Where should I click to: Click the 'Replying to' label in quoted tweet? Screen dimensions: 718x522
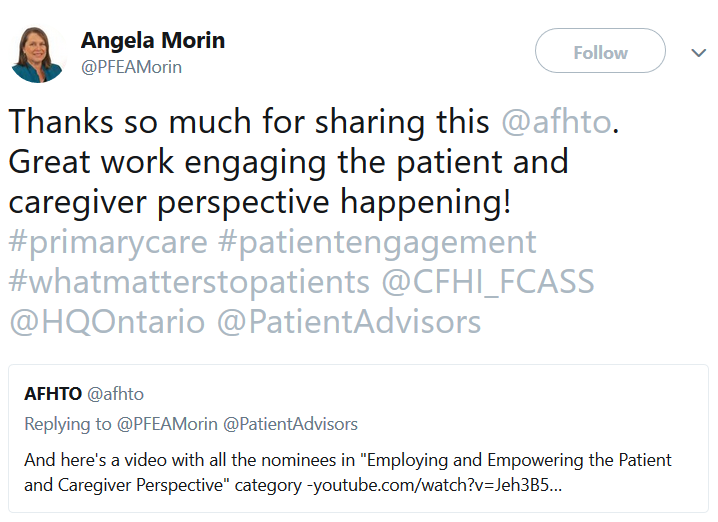click(x=68, y=424)
